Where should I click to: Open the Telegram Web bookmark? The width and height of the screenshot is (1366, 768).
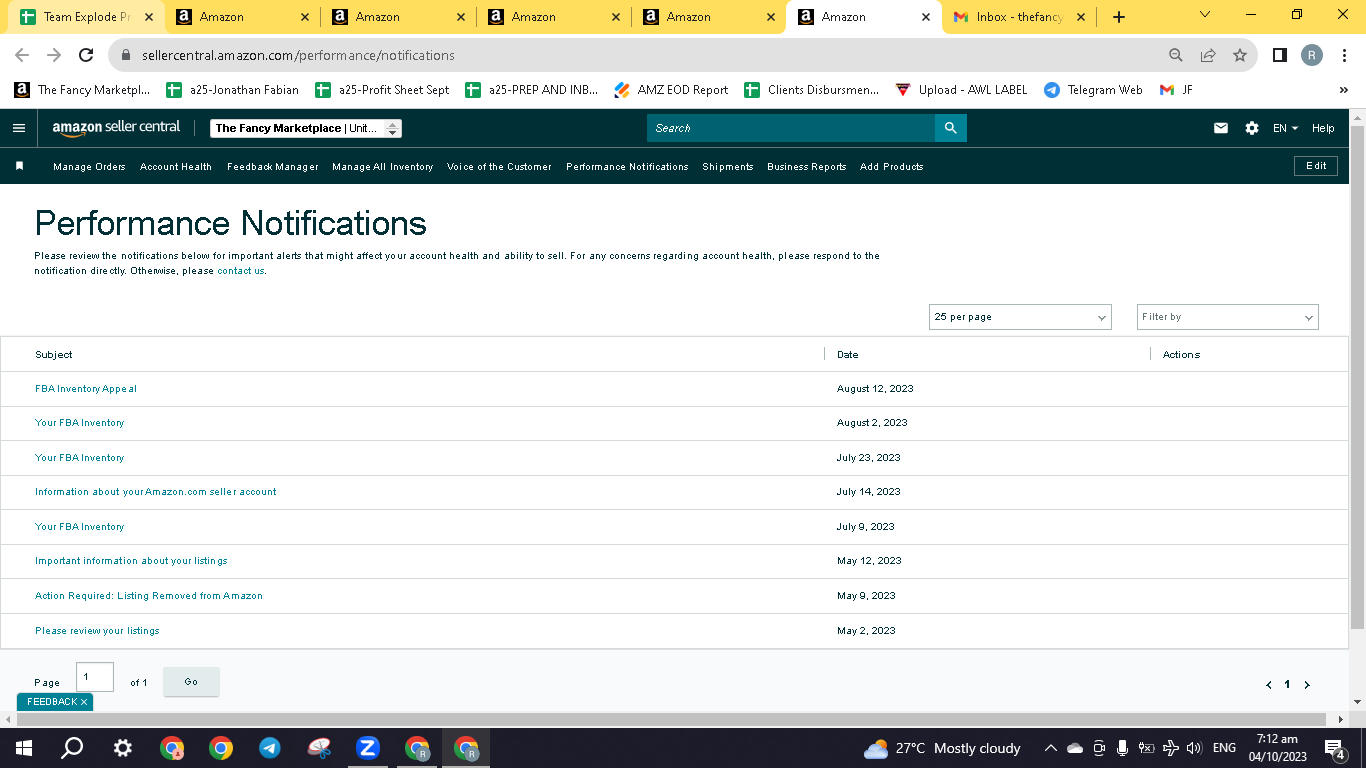[x=1093, y=90]
